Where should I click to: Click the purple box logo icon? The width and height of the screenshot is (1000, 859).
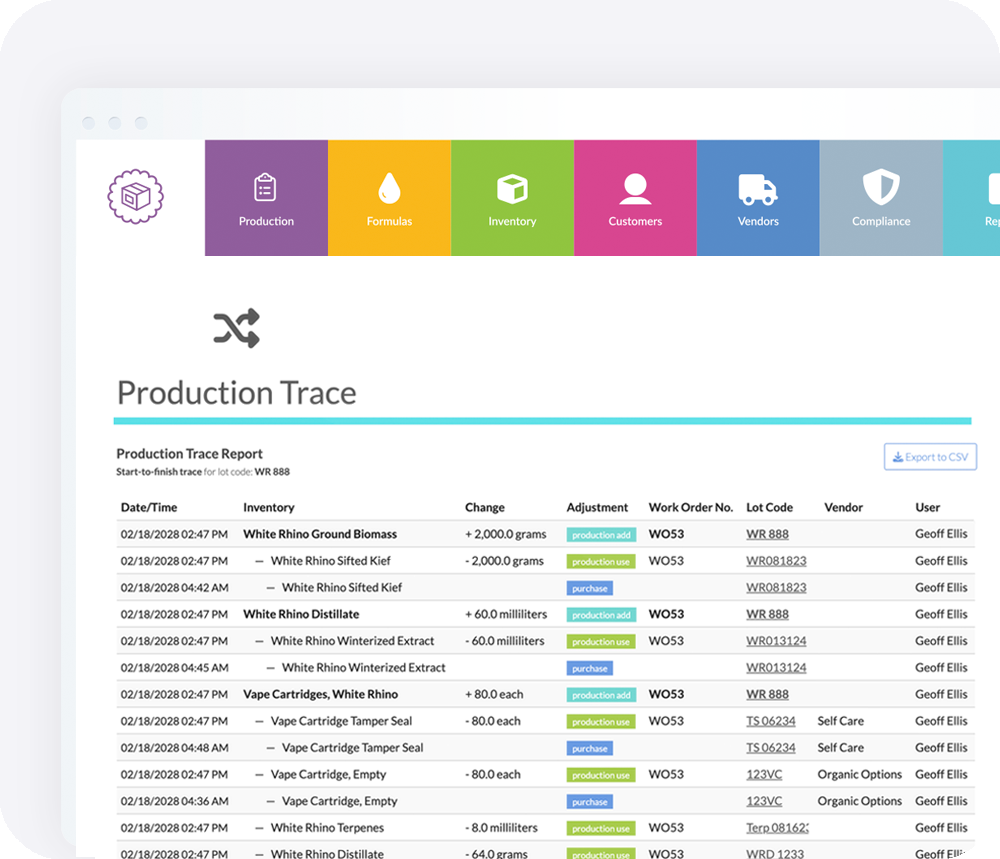pos(135,196)
